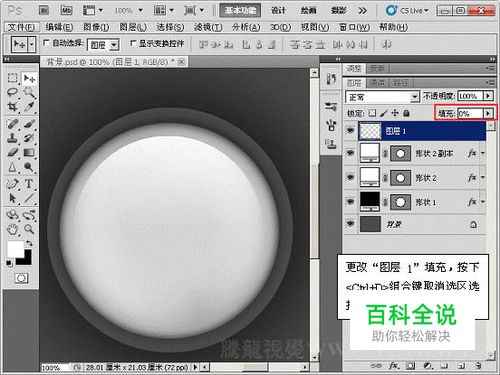Open the 滤镜(T) menu
The image size is (500, 375).
pos(208,27)
